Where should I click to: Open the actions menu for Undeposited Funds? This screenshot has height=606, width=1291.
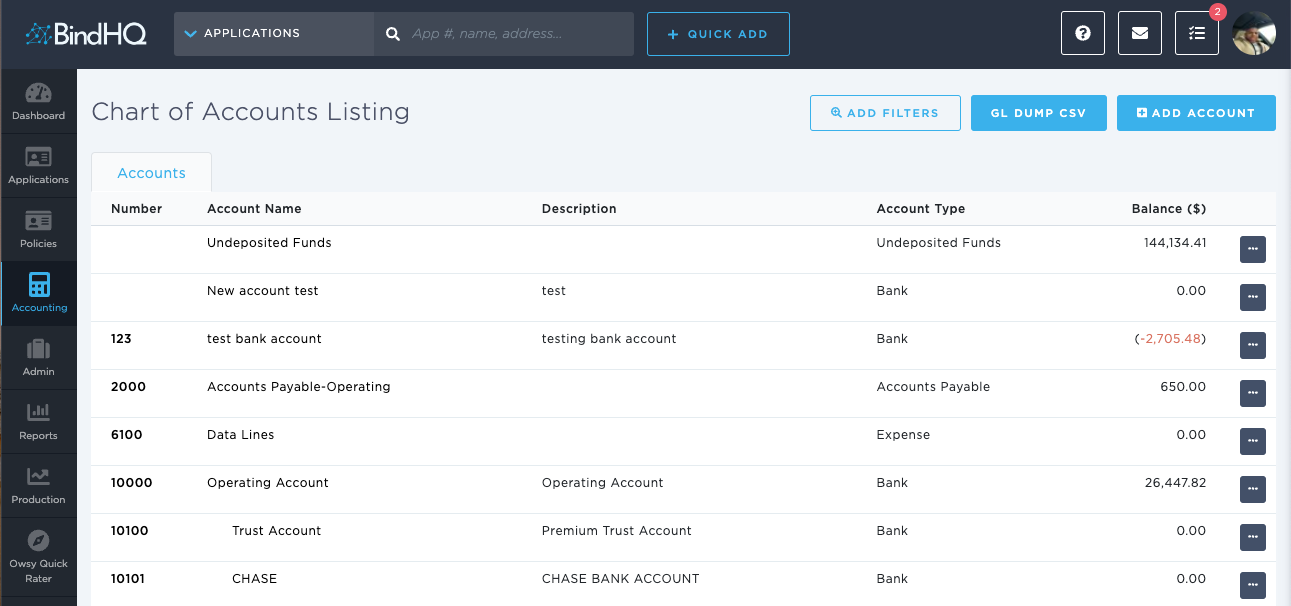point(1252,249)
